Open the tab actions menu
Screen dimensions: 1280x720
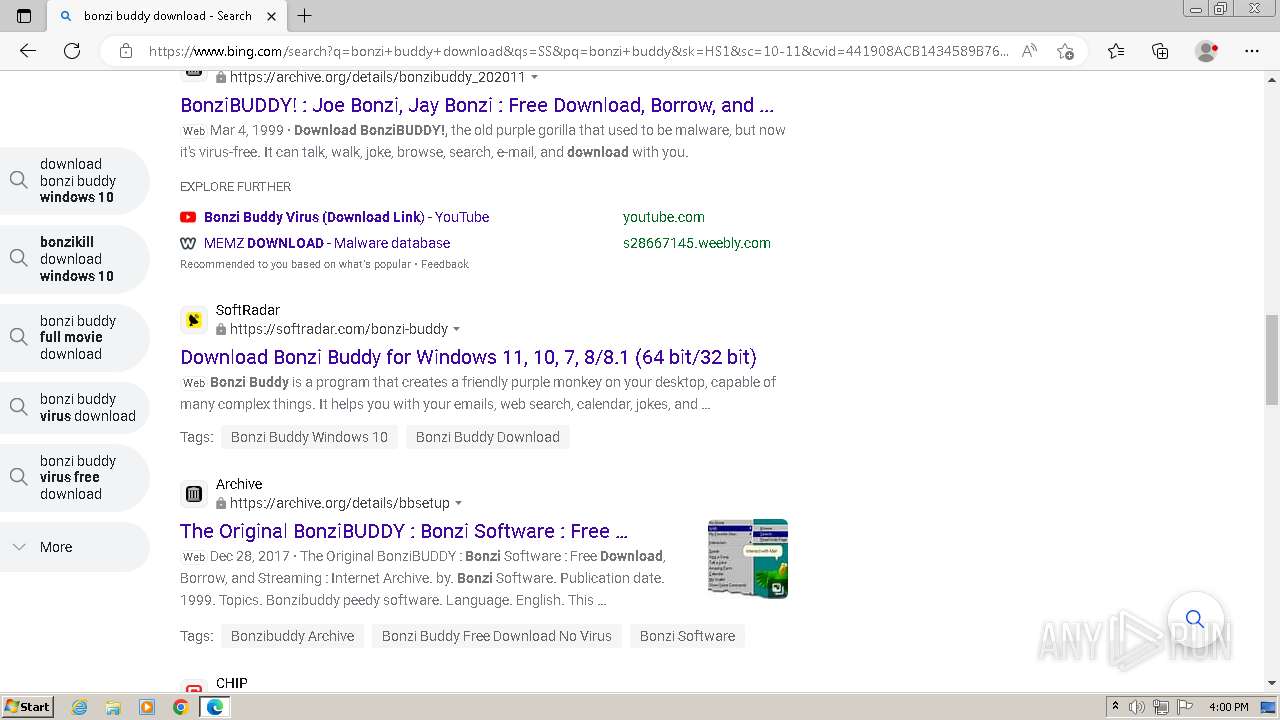pos(24,16)
